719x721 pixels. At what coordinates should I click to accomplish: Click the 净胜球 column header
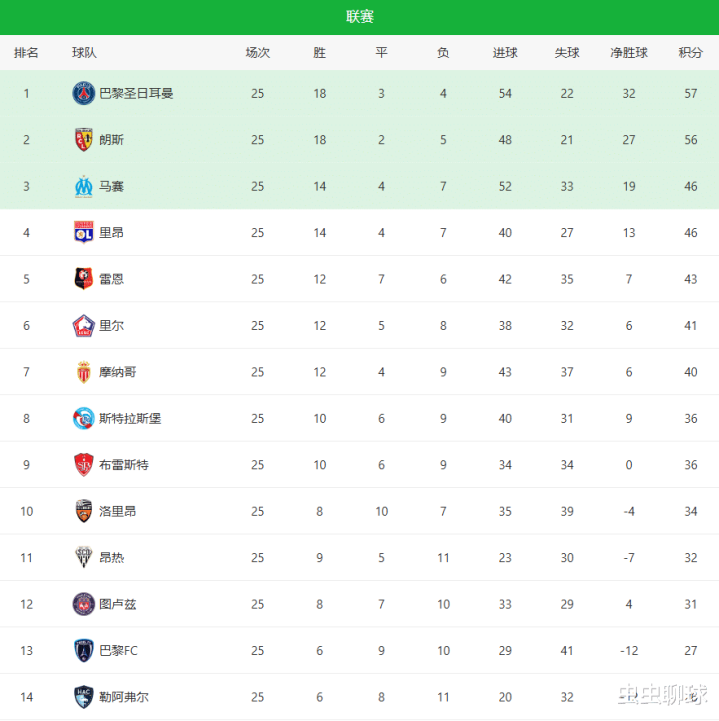(x=629, y=53)
